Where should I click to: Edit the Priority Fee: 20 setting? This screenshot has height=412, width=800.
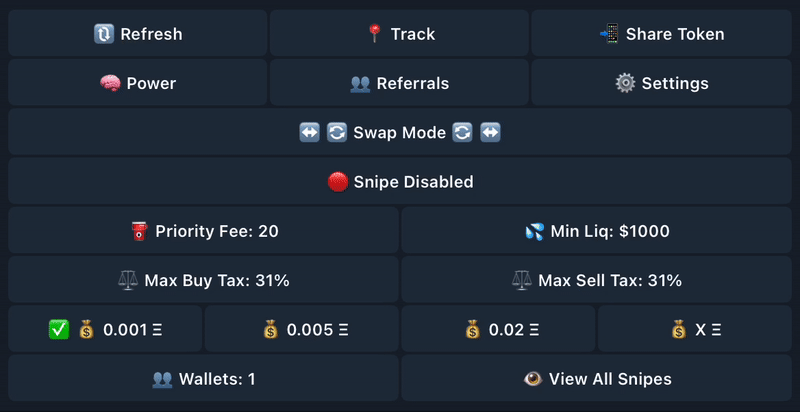point(204,230)
